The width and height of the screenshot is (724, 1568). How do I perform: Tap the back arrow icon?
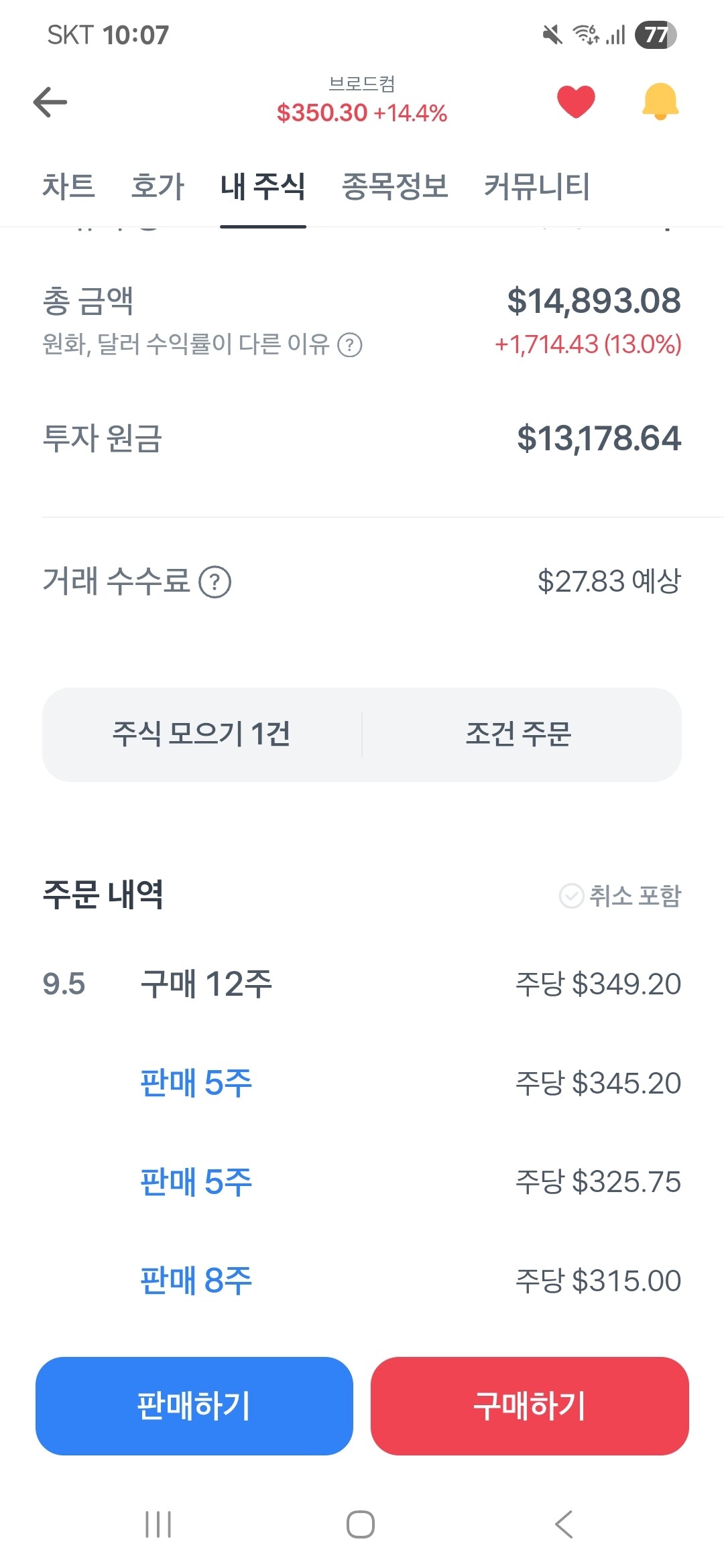point(50,103)
